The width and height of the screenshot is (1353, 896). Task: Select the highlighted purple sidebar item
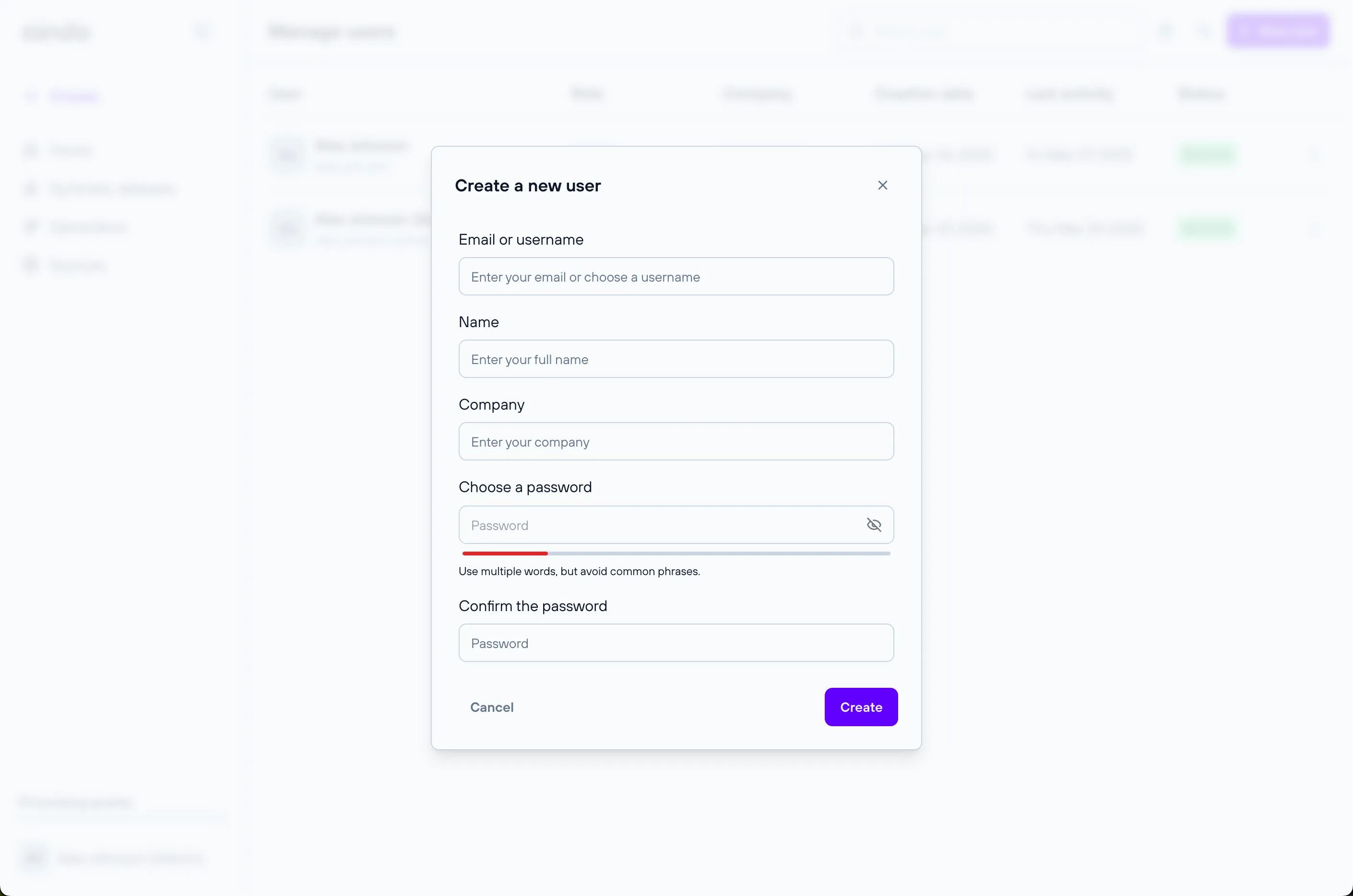(x=74, y=96)
